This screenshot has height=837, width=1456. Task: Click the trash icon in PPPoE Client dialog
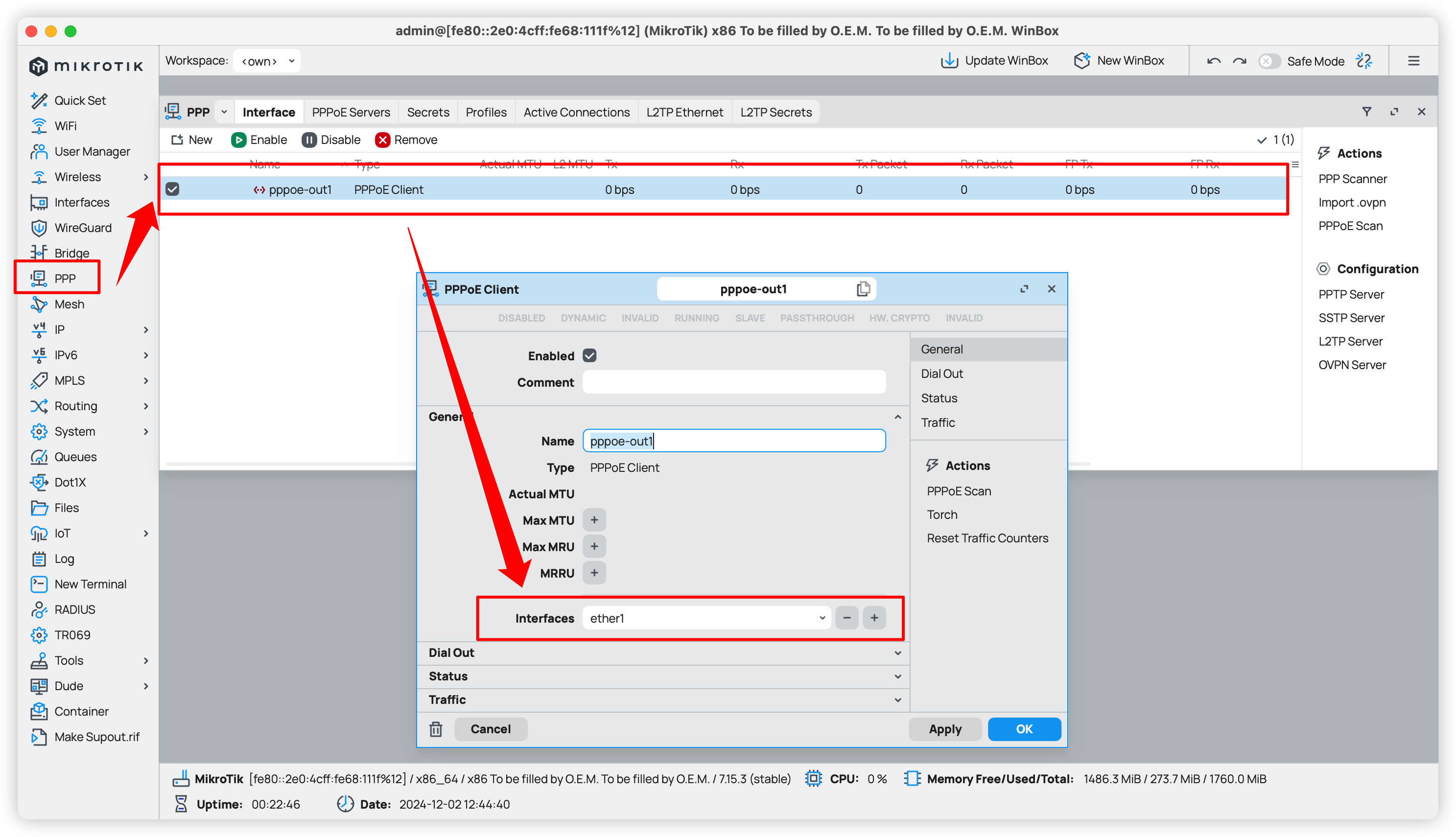coord(436,729)
